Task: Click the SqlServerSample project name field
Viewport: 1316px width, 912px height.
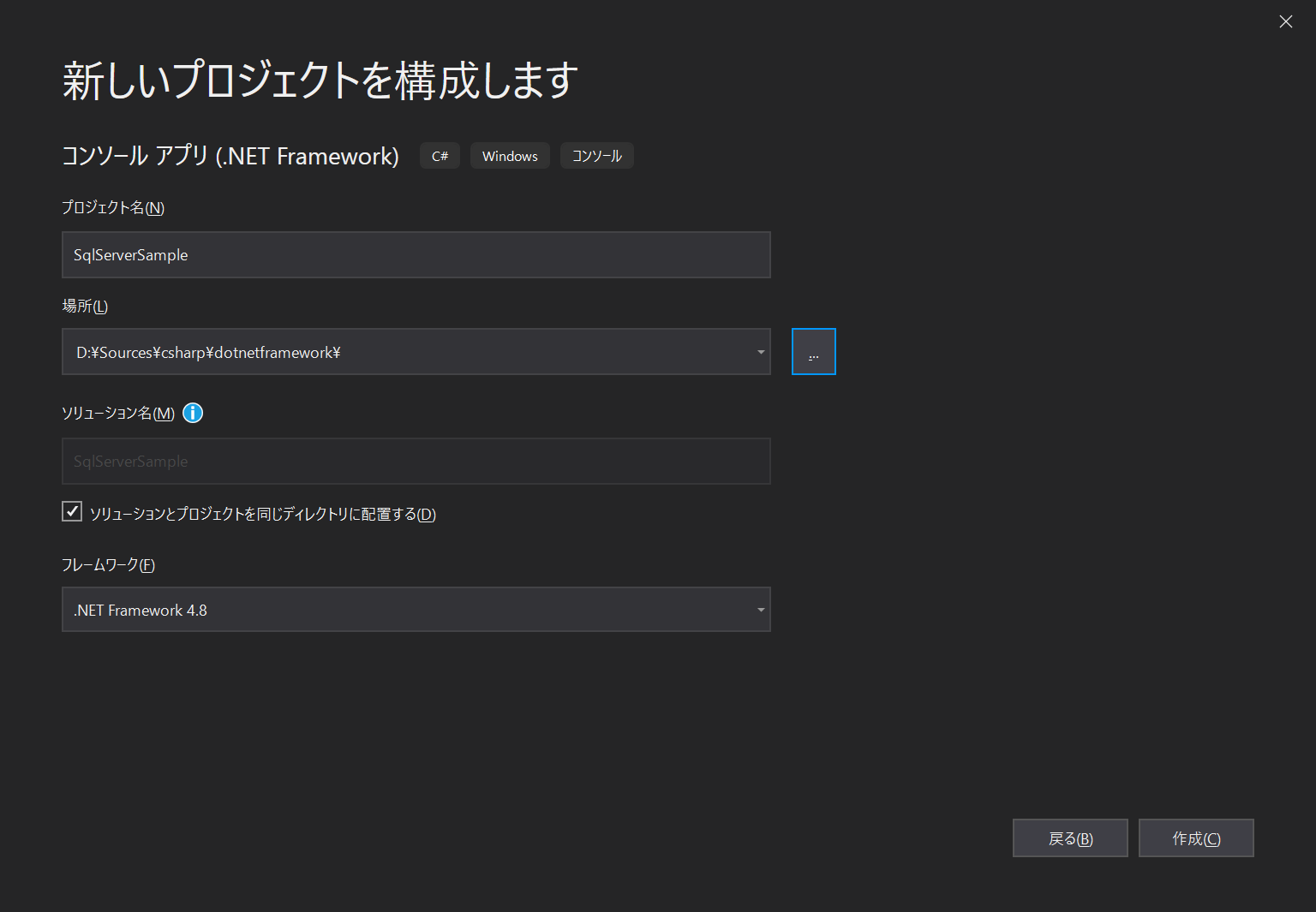Action: pos(416,254)
